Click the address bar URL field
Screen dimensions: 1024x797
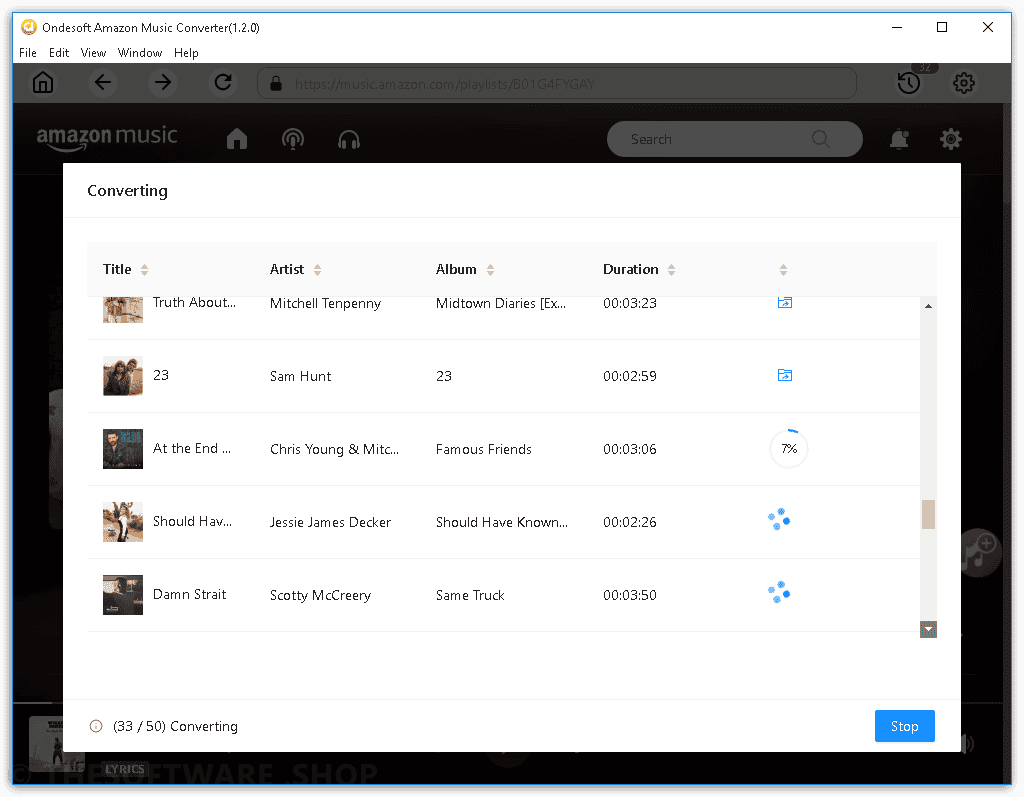click(x=556, y=83)
